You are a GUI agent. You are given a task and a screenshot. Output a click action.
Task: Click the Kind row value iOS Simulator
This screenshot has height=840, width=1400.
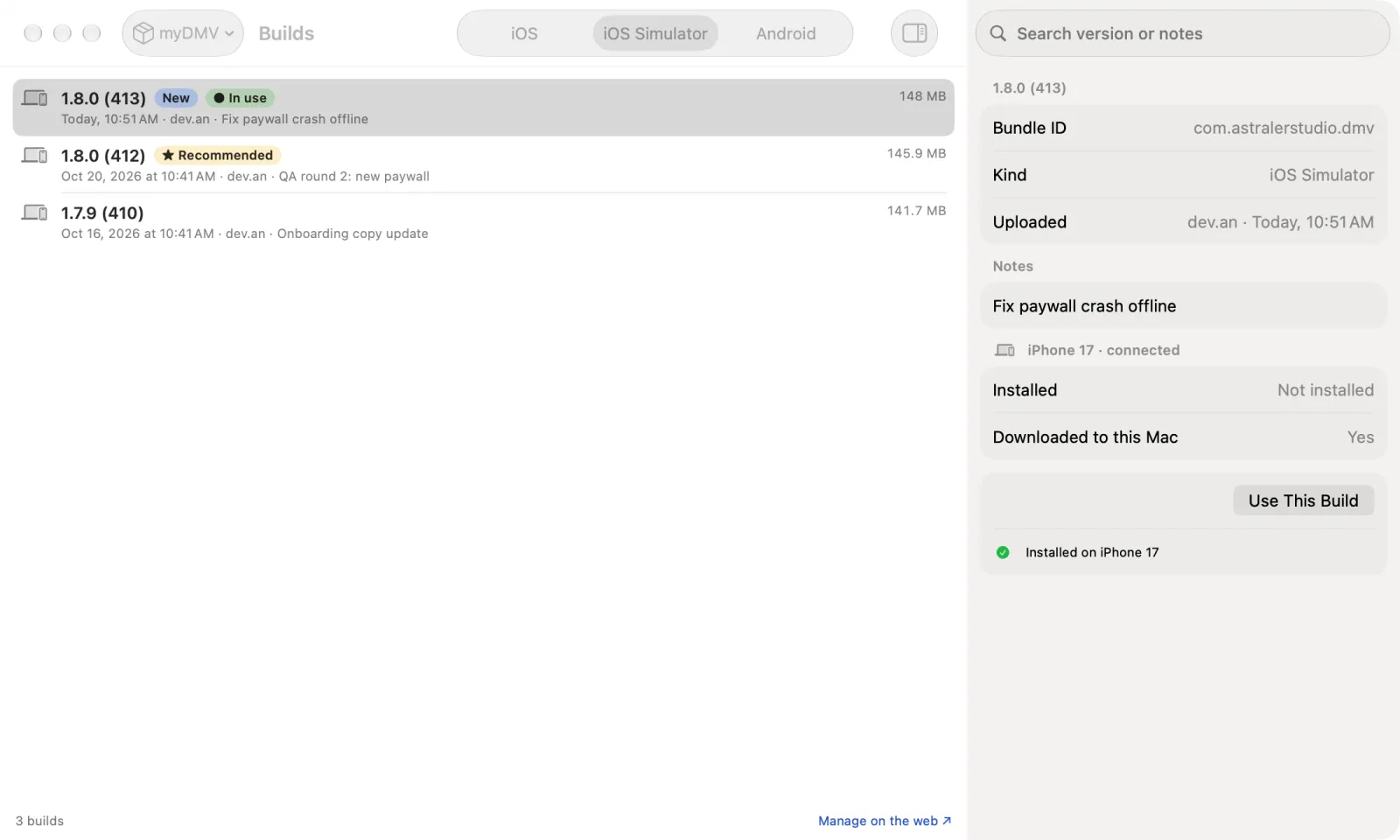(1321, 175)
